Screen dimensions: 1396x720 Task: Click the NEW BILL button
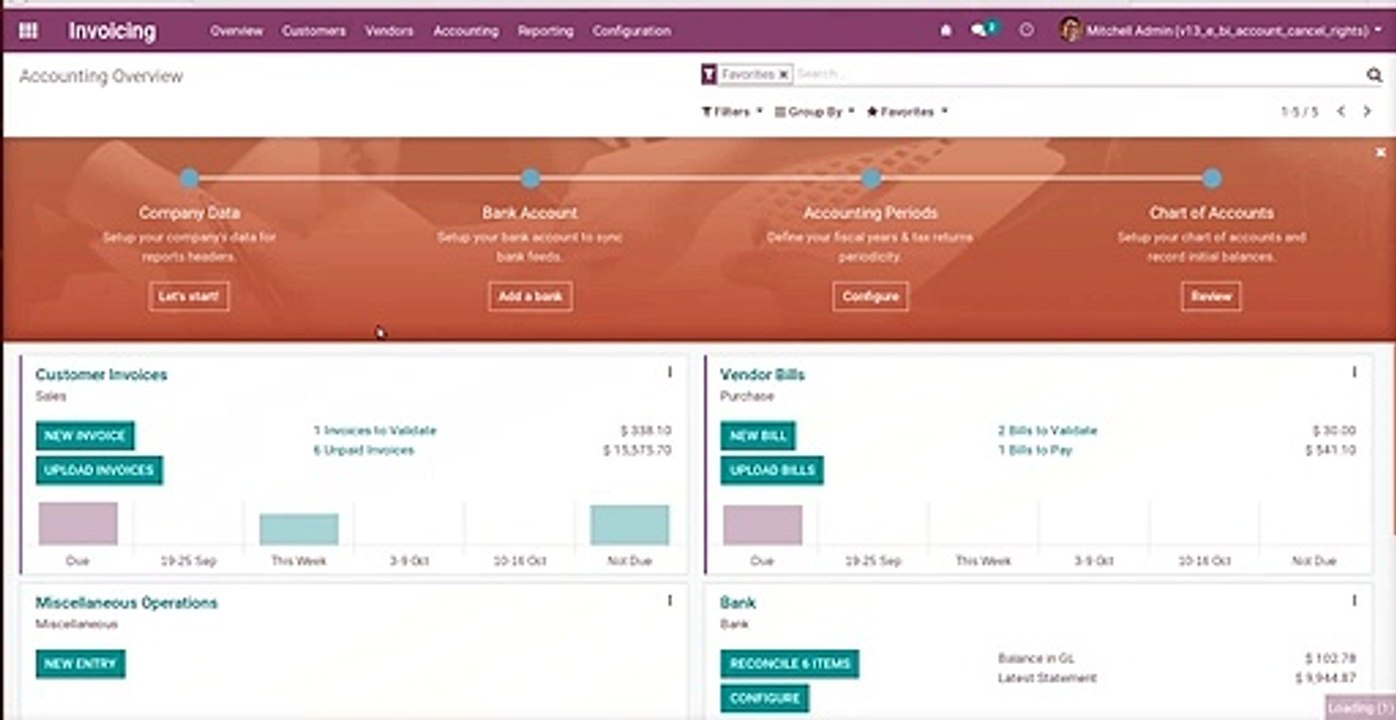click(758, 436)
